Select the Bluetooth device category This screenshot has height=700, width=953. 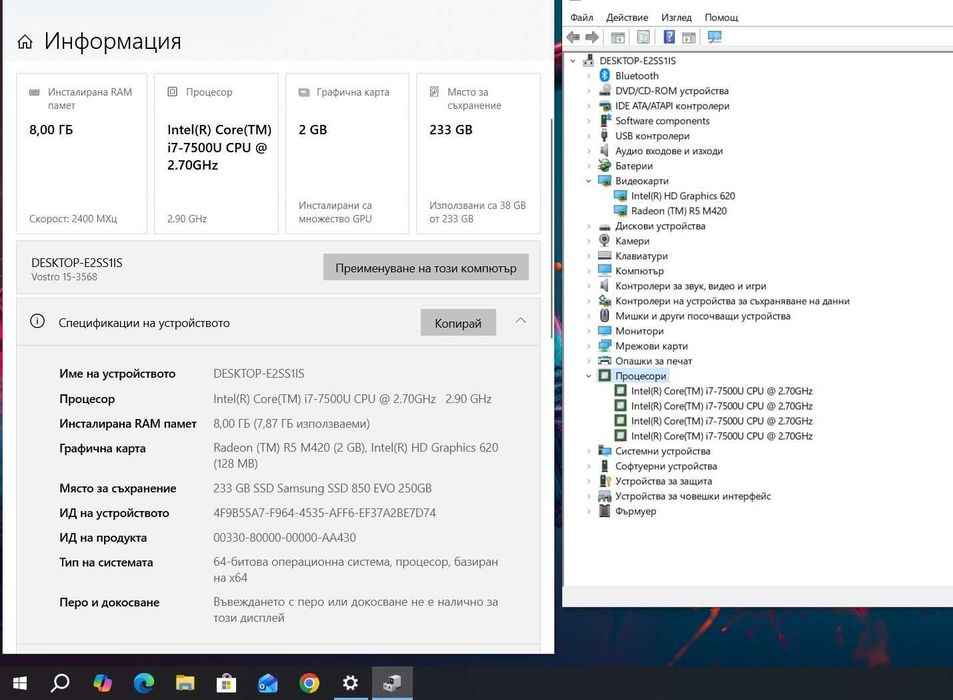(636, 75)
